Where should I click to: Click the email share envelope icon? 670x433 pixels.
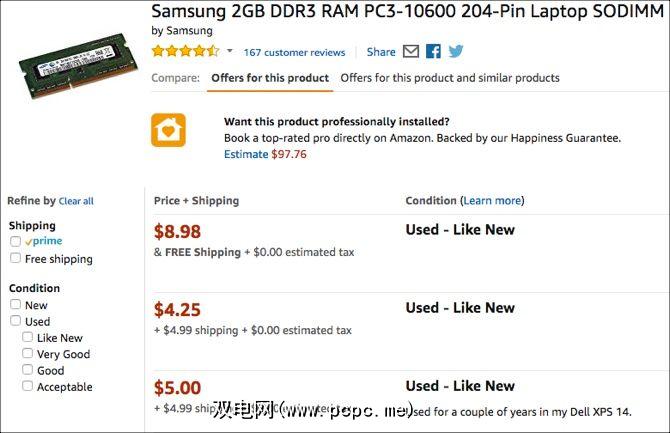coord(411,52)
